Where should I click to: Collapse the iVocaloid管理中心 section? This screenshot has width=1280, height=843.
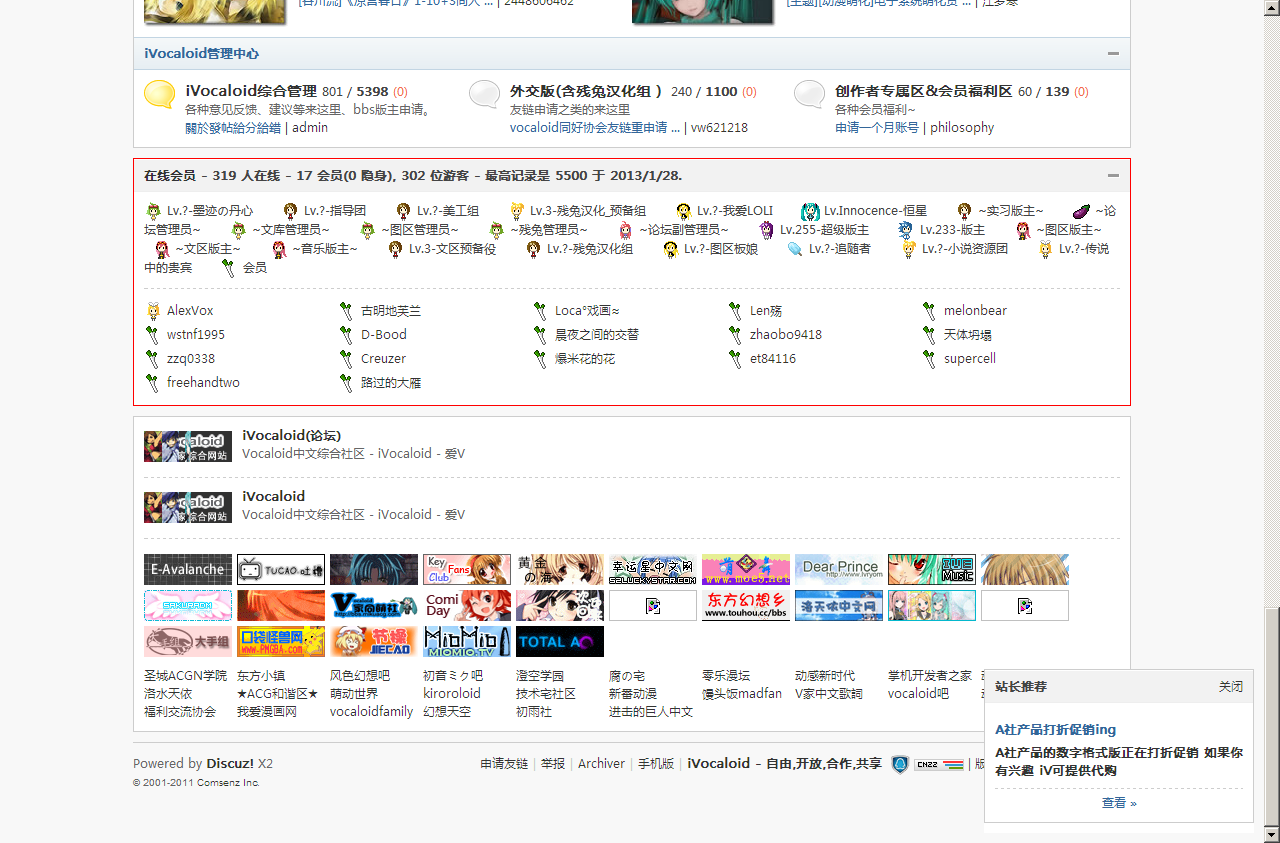pos(1113,54)
